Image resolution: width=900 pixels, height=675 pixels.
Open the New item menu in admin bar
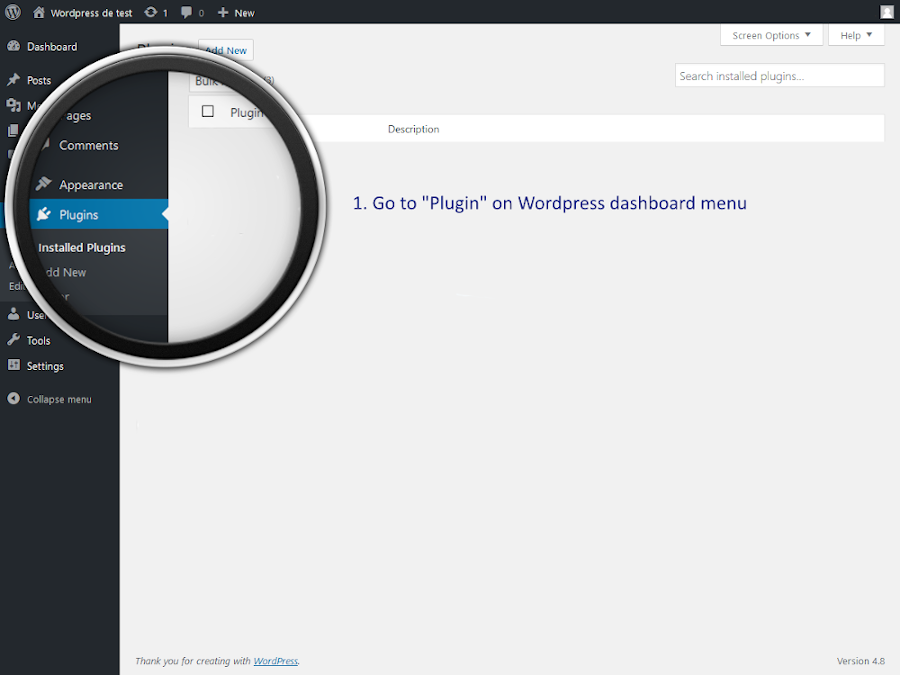coord(235,12)
